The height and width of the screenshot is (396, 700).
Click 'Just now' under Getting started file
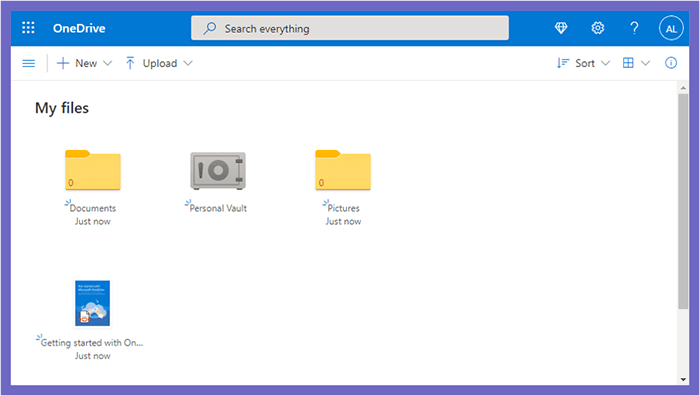pyautogui.click(x=92, y=356)
